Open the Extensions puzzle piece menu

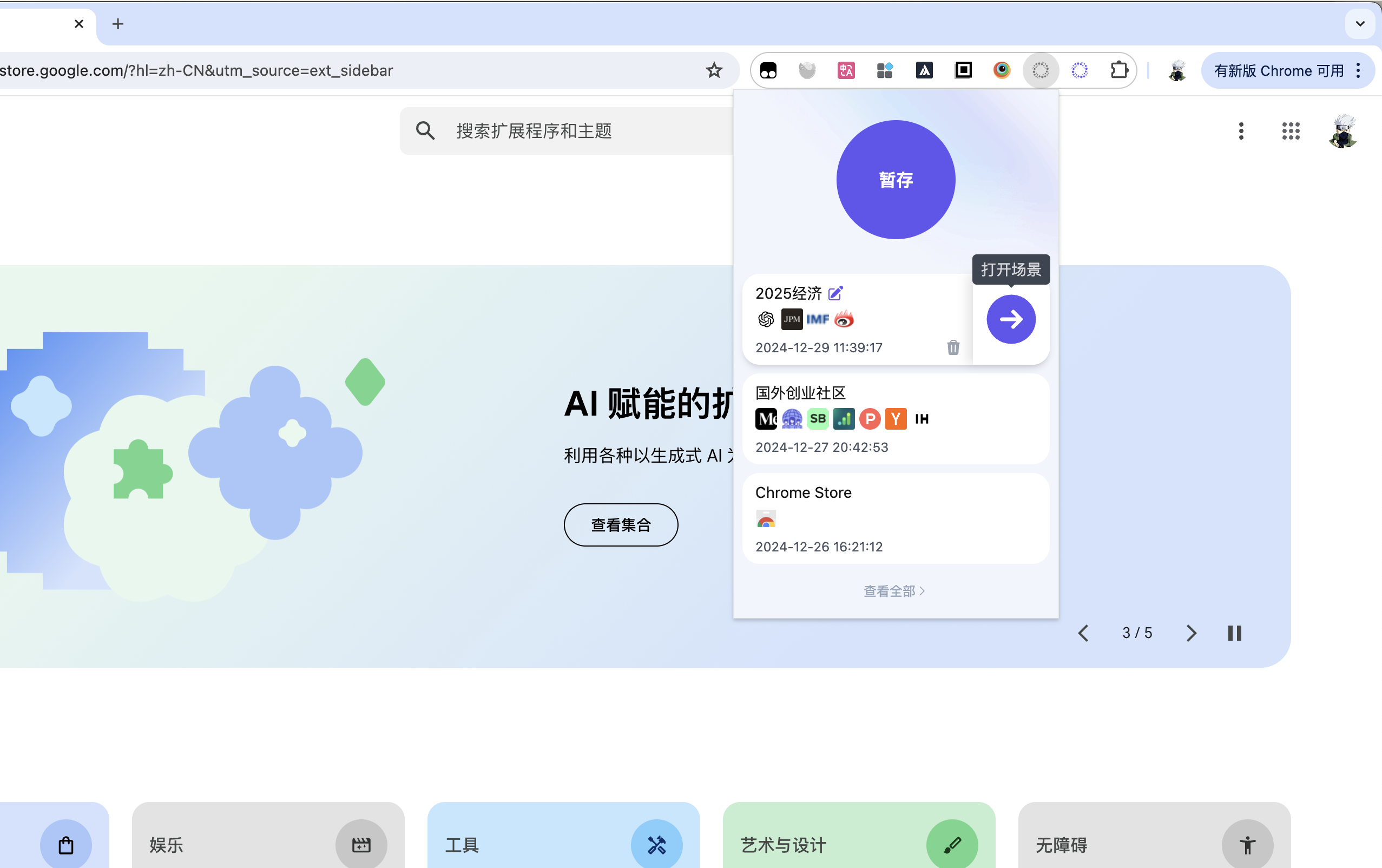click(x=1118, y=70)
